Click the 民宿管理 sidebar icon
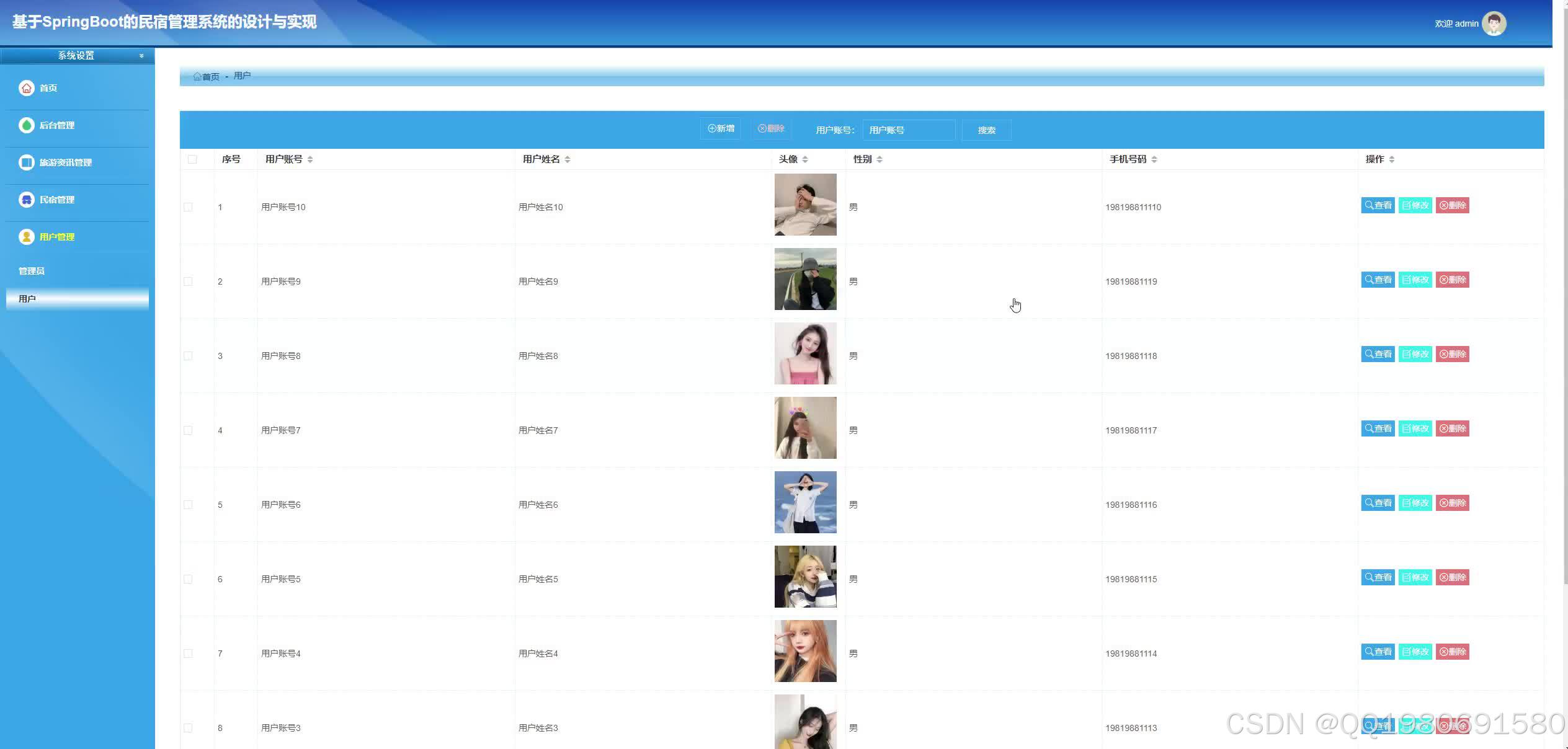 coord(27,200)
